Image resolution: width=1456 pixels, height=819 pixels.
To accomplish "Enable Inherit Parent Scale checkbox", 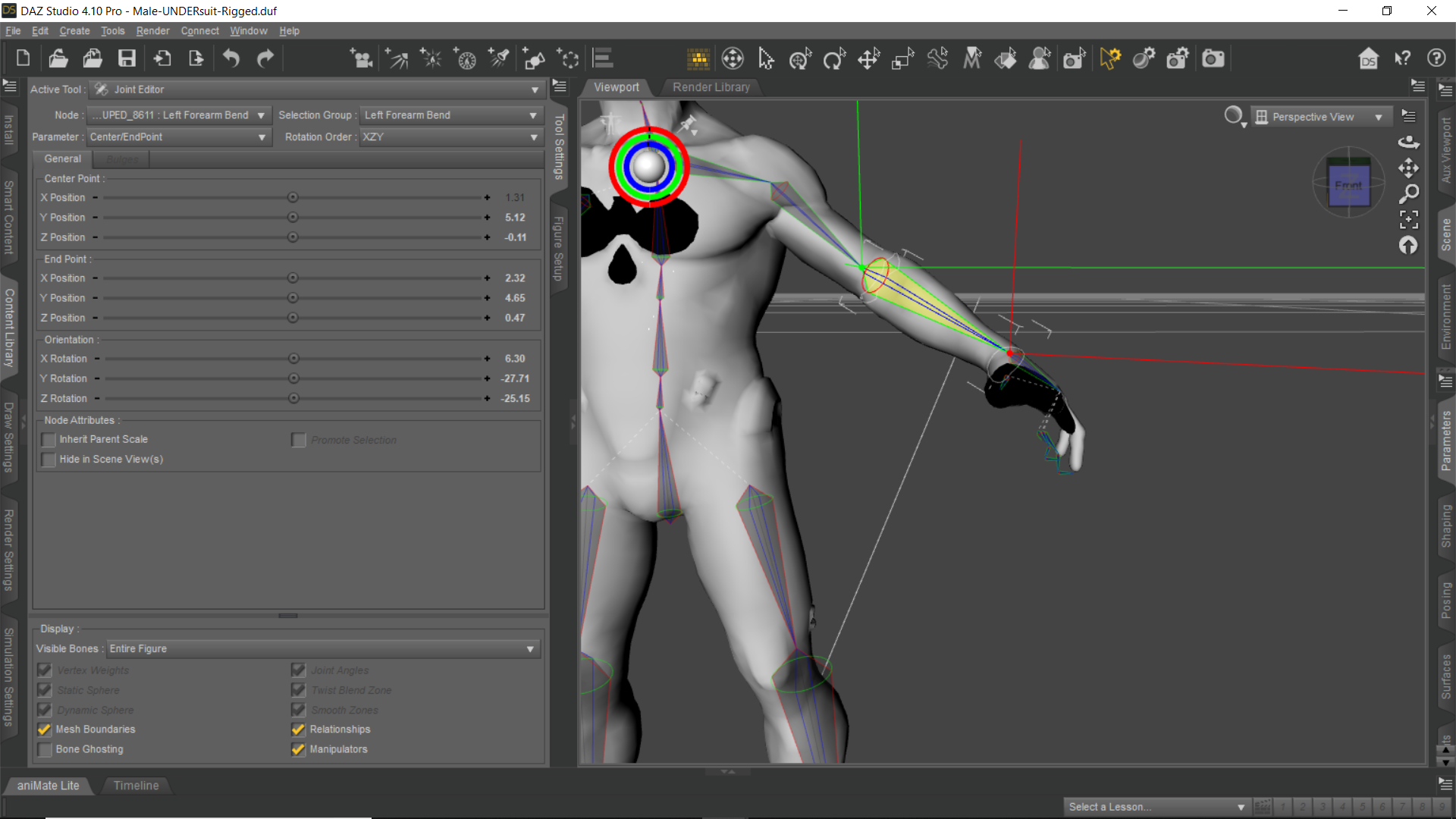I will (49, 440).
